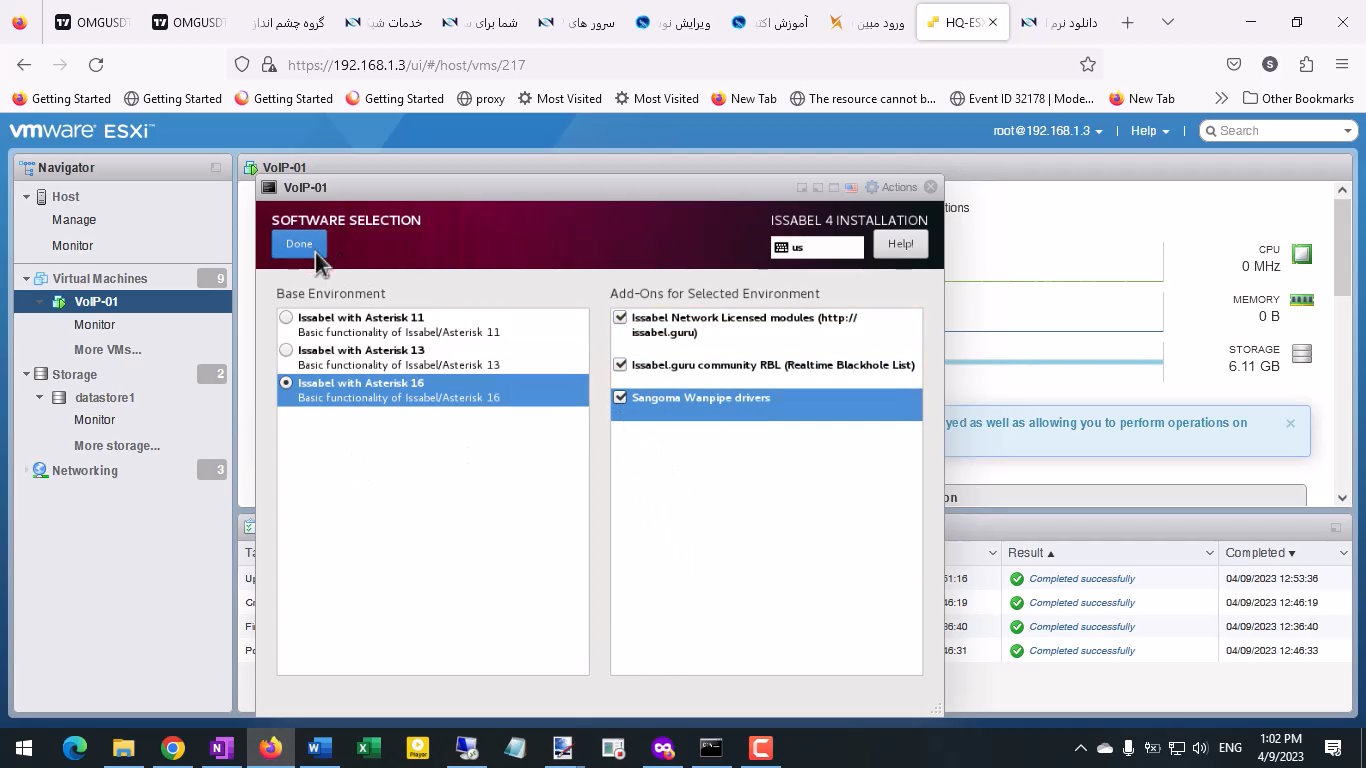The width and height of the screenshot is (1366, 768).
Task: Reload the current page
Action: click(x=96, y=65)
